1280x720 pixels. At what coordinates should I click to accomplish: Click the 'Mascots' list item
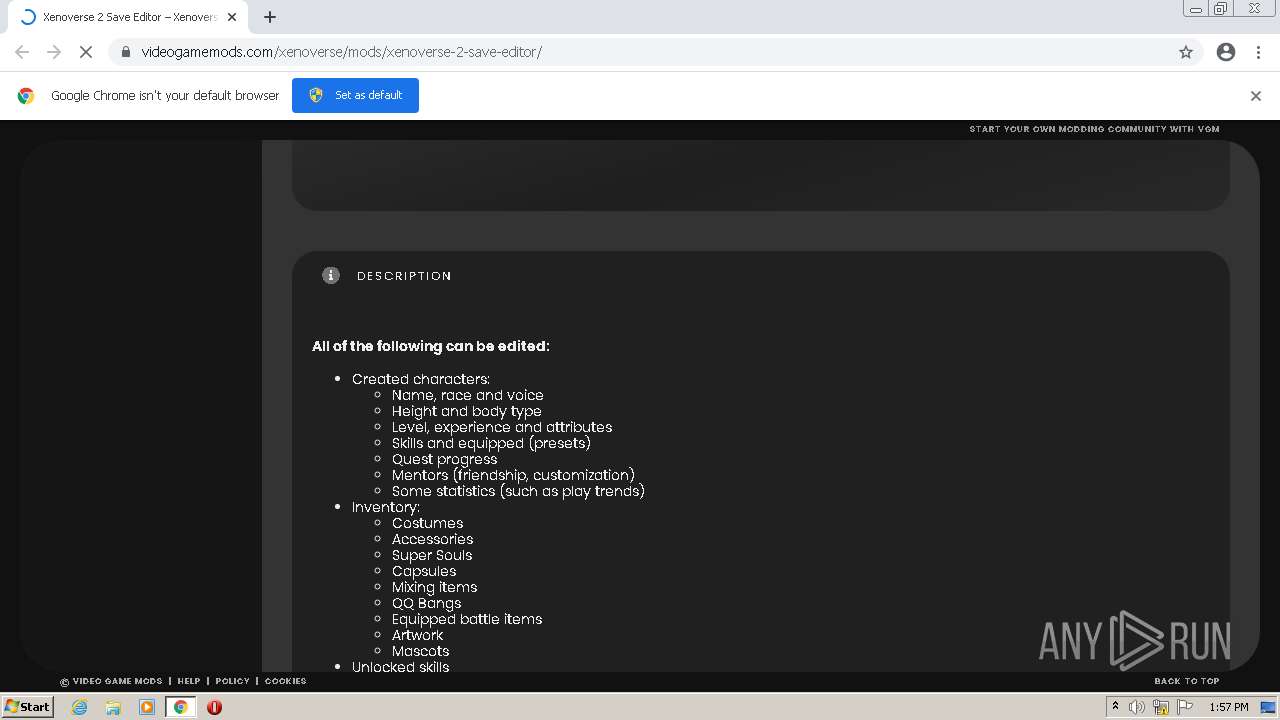[420, 651]
